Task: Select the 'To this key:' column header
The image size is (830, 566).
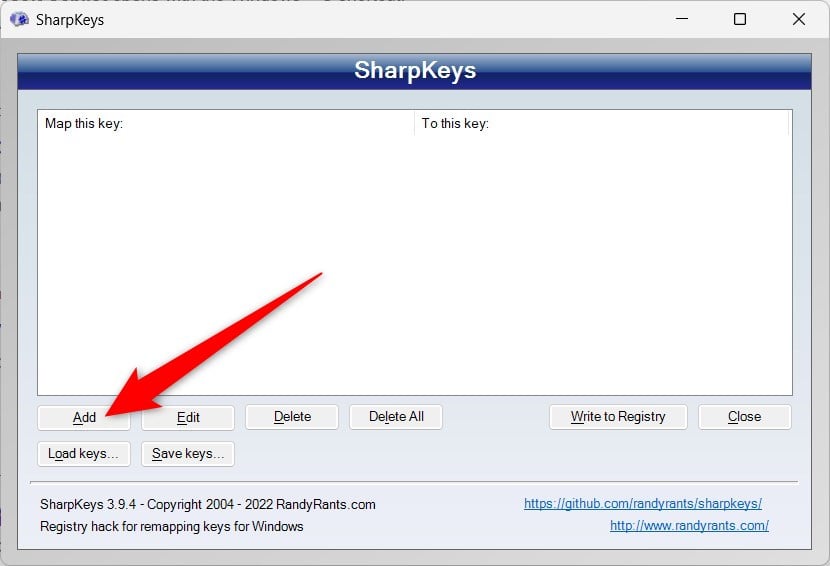Action: click(602, 123)
